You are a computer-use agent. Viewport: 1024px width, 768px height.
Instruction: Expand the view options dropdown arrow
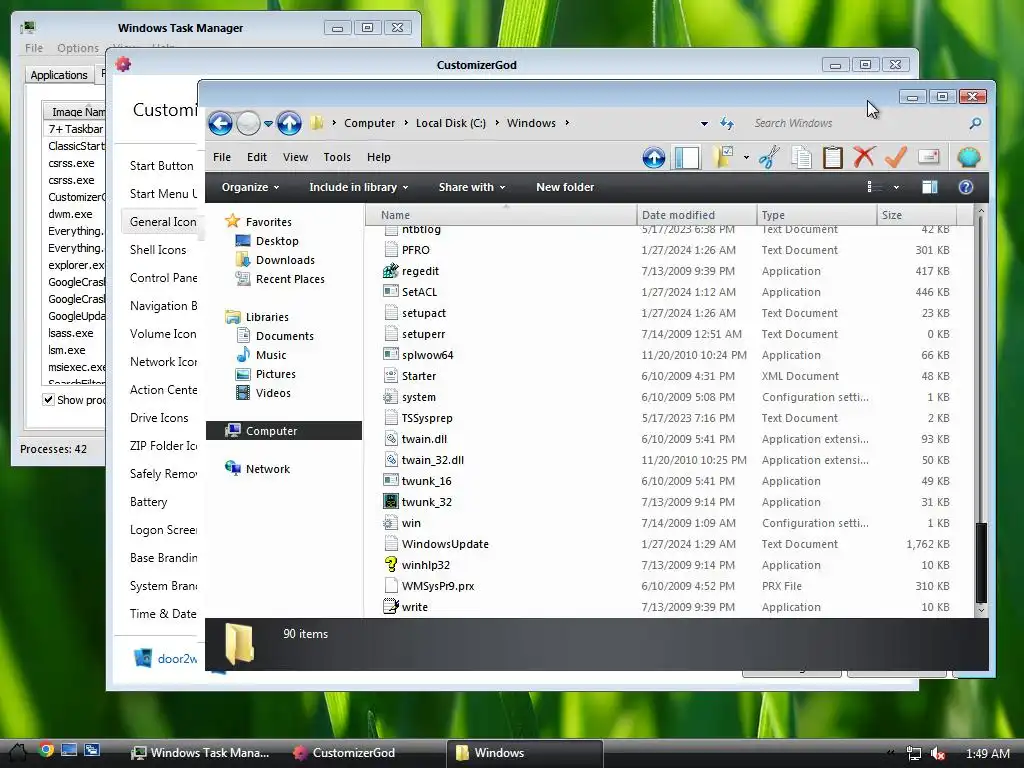[896, 187]
